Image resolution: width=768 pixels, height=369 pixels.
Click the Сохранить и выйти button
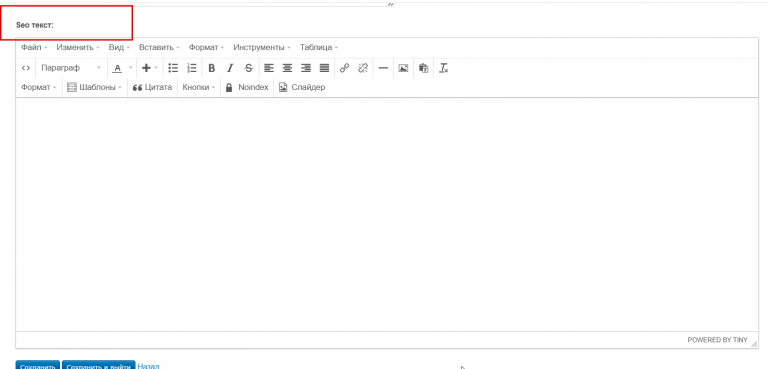pos(98,365)
